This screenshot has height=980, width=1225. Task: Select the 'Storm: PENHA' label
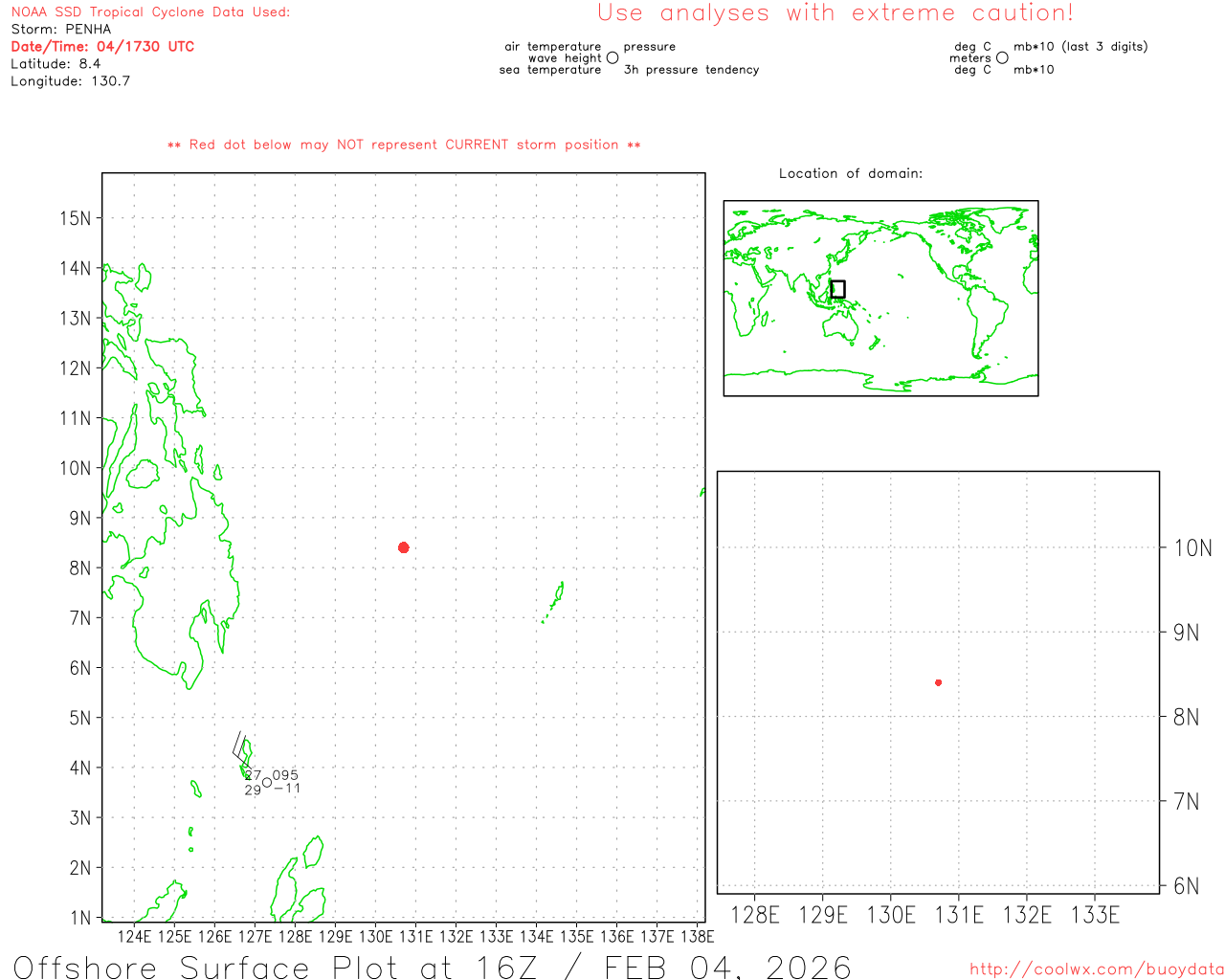(x=61, y=29)
